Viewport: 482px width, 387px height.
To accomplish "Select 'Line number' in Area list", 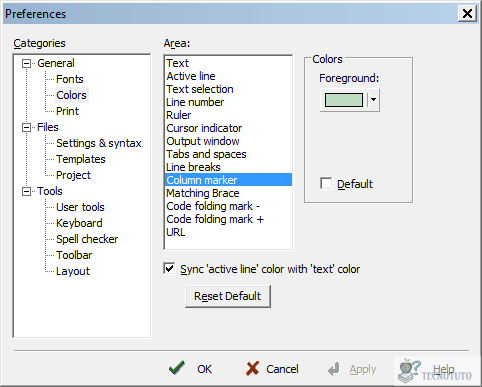I will [x=228, y=102].
